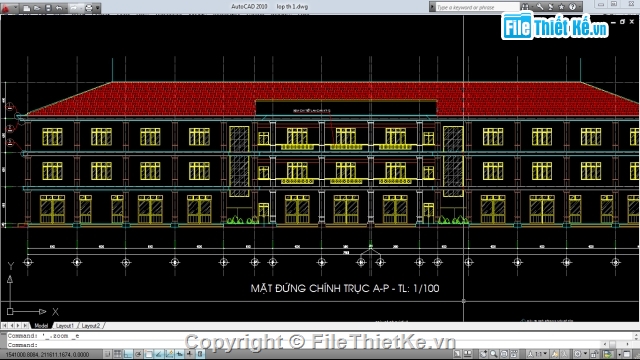This screenshot has width=640, height=360.
Task: Click toolbar lock padlock icon in status bar
Action: pyautogui.click(x=595, y=354)
